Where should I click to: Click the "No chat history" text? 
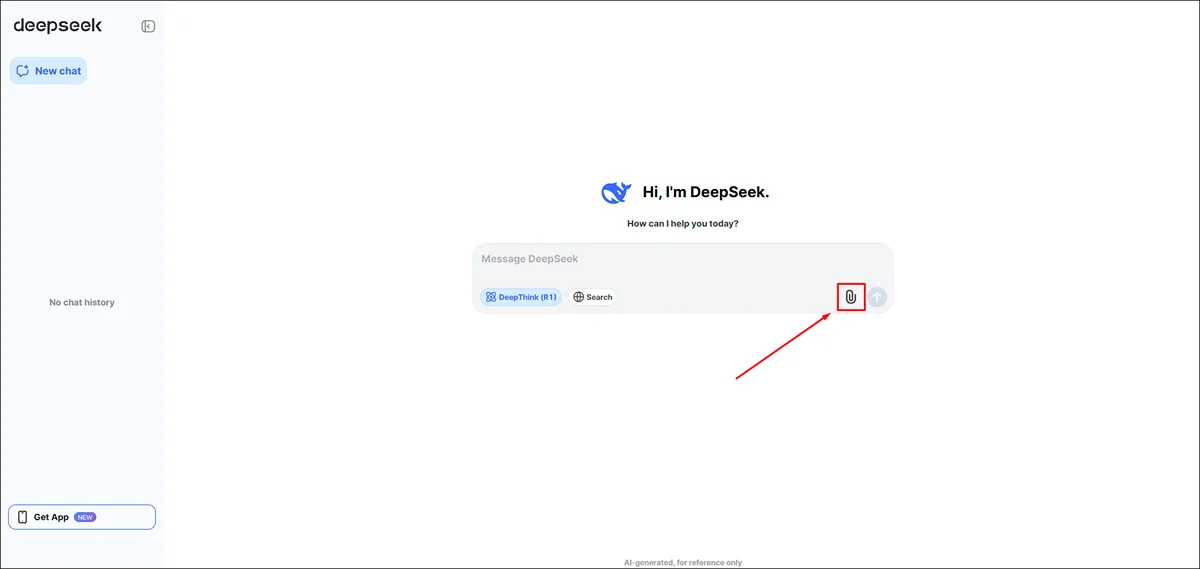[82, 302]
